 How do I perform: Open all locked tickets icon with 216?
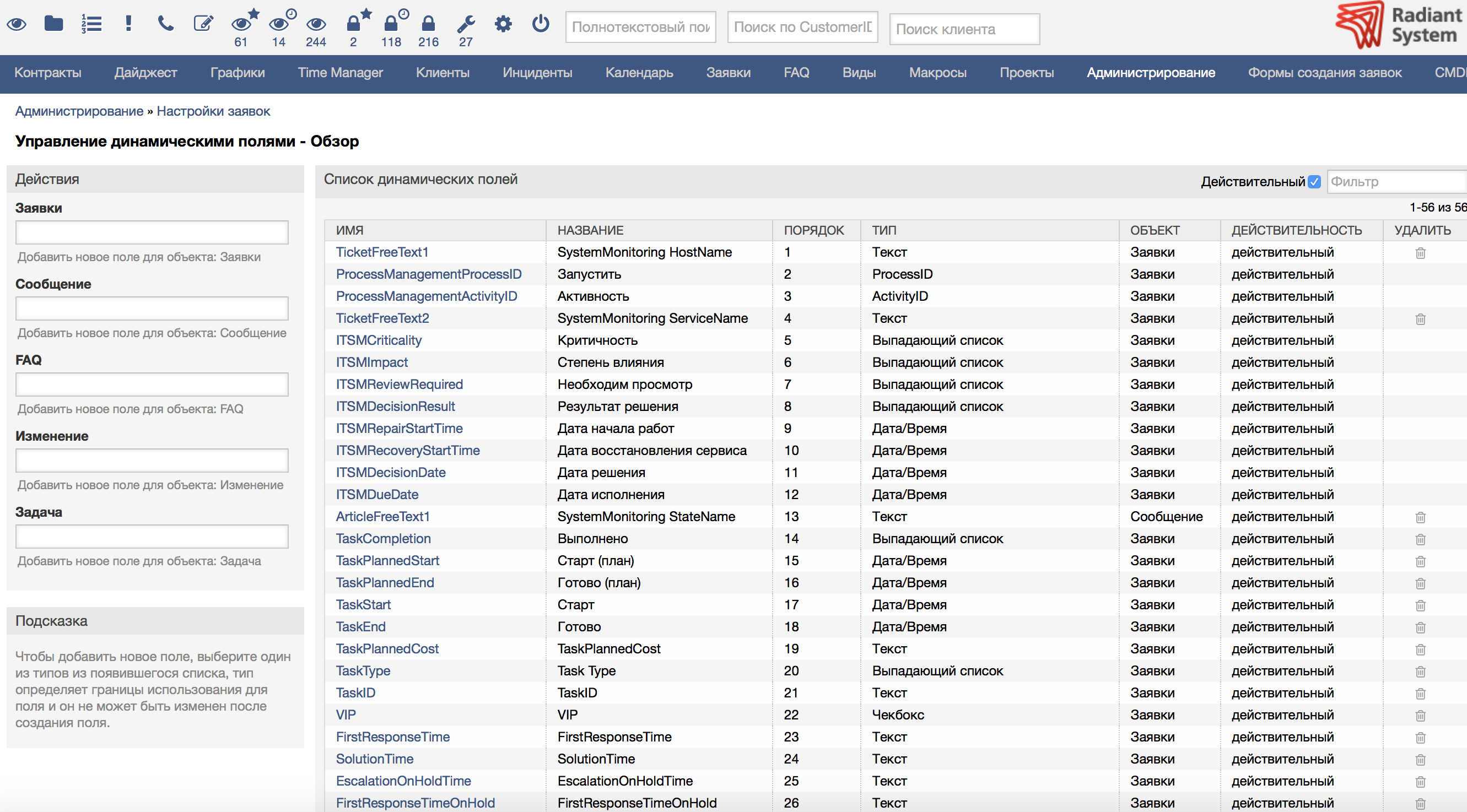[428, 31]
